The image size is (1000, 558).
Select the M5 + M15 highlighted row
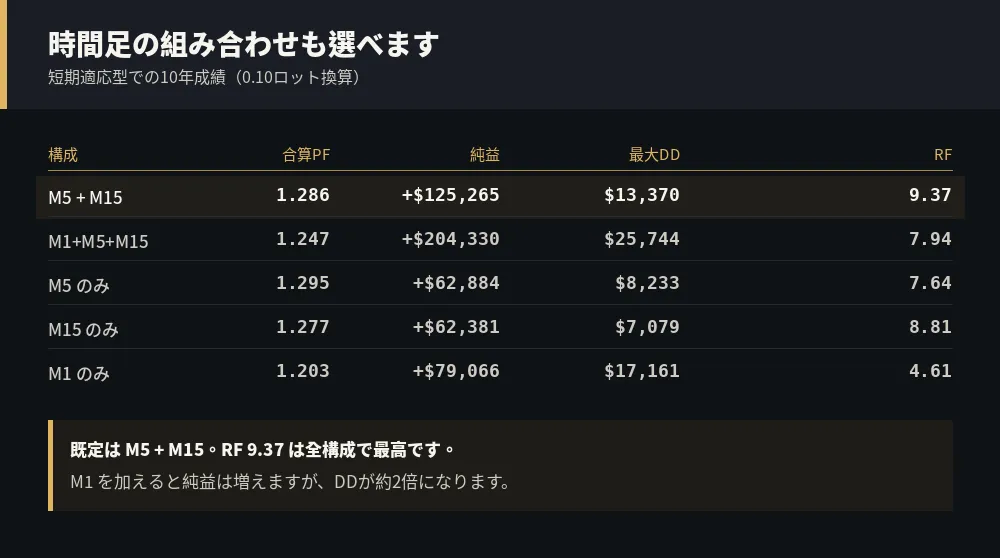500,197
